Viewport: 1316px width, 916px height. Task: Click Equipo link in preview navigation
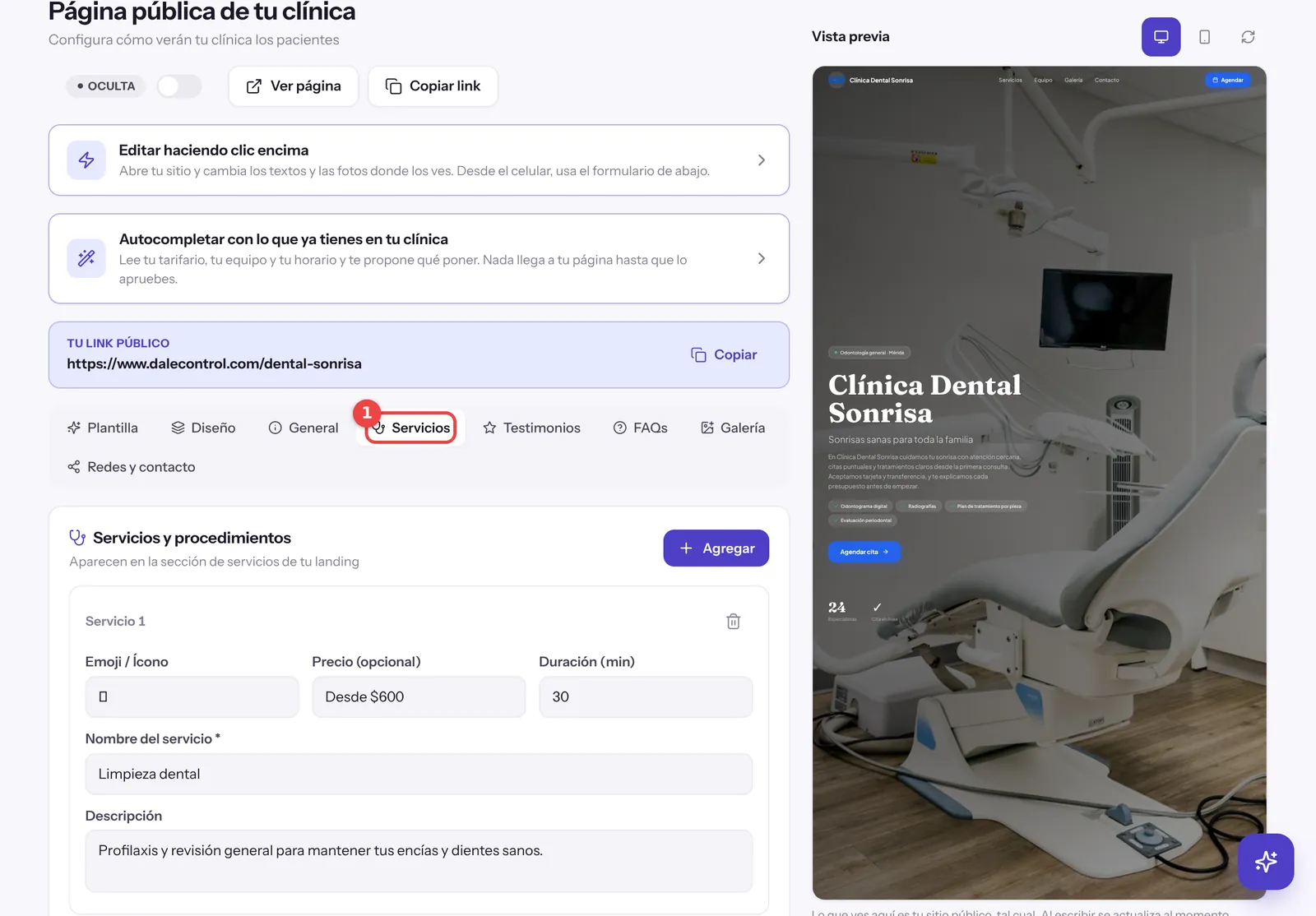[1043, 81]
